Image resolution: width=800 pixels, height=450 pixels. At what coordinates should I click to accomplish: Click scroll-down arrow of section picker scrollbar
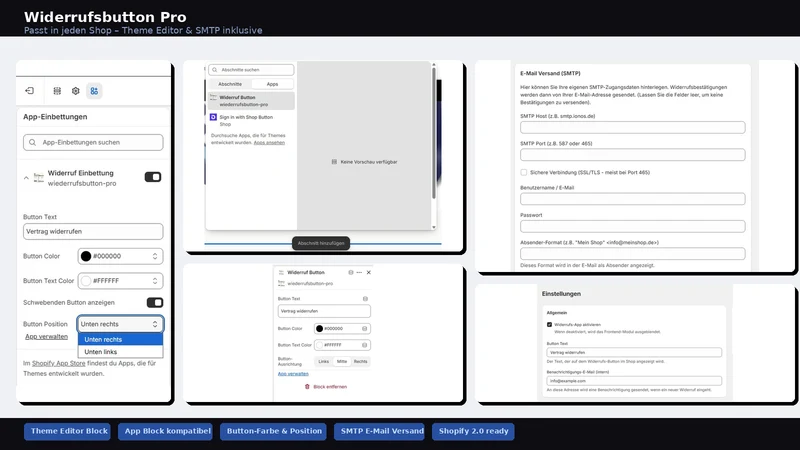[434, 227]
